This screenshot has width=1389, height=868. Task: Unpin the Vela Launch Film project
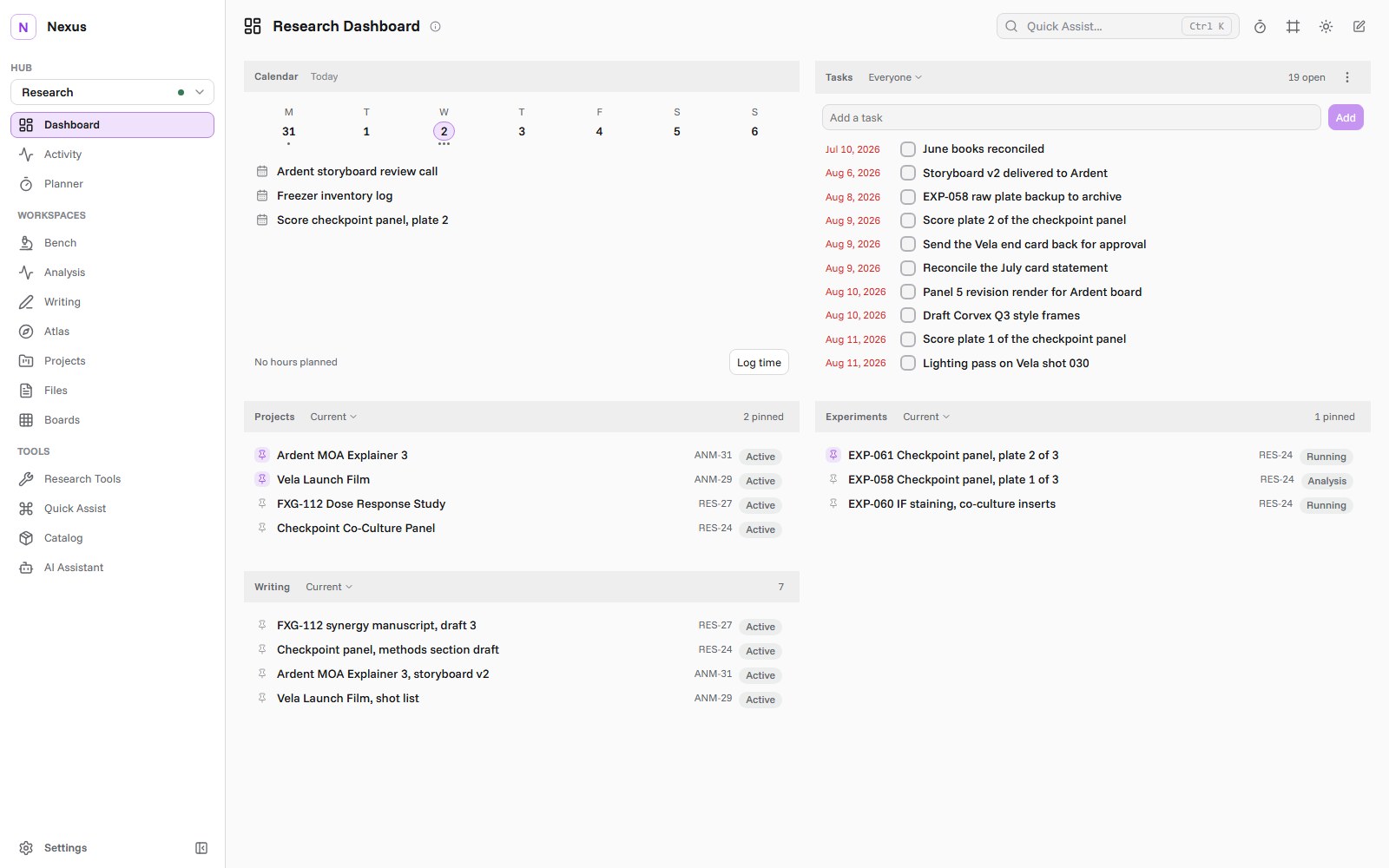pyautogui.click(x=262, y=479)
